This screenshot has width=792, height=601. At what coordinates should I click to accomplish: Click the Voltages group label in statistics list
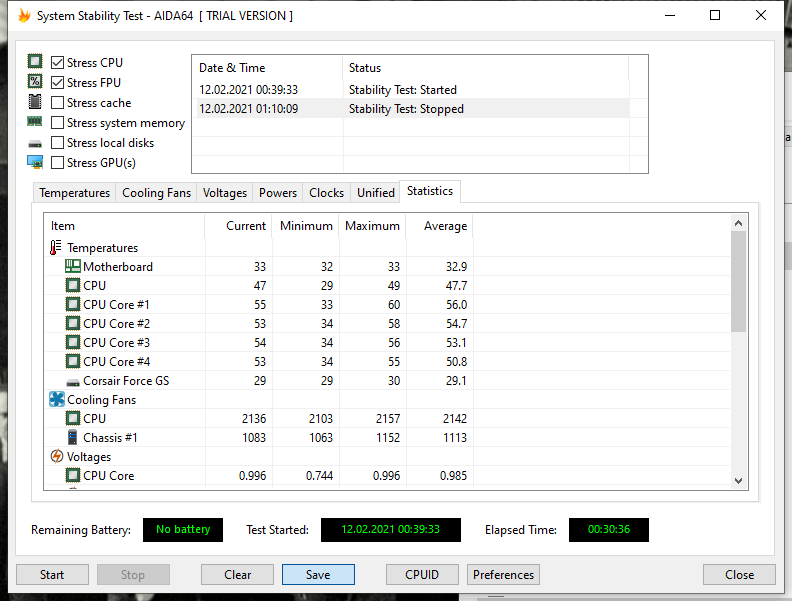coord(89,457)
